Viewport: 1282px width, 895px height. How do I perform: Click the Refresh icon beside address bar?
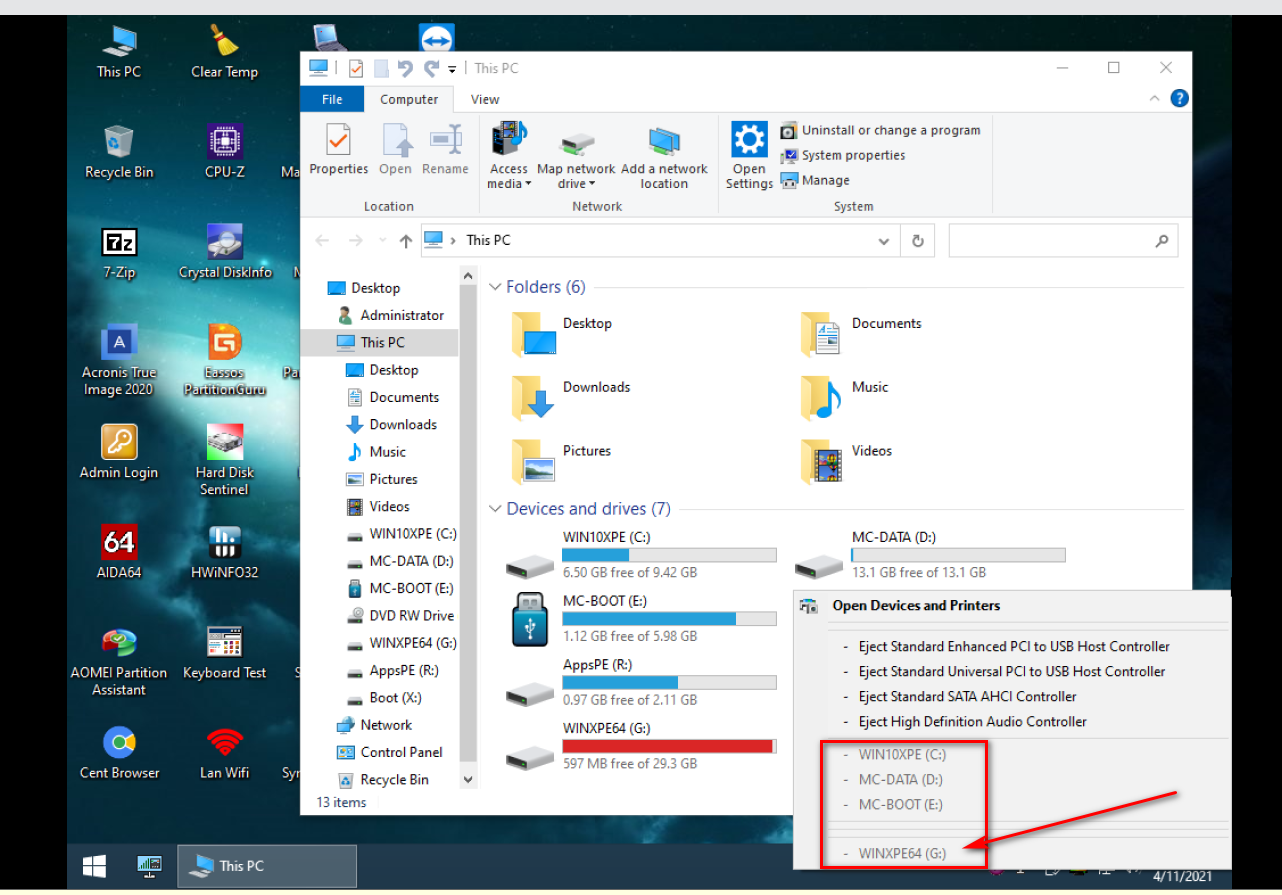pos(917,241)
